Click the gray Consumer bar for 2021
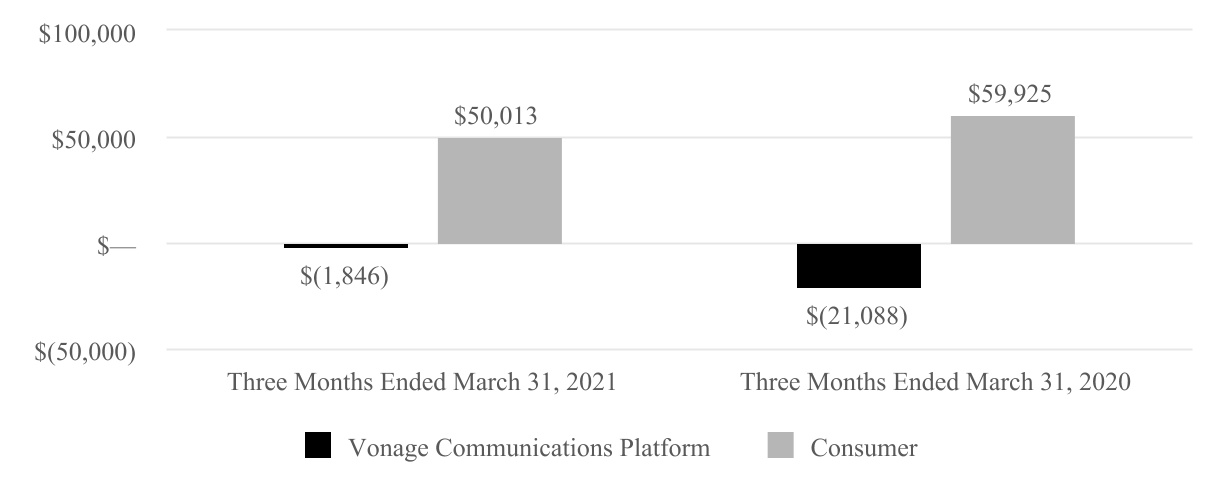 point(500,191)
